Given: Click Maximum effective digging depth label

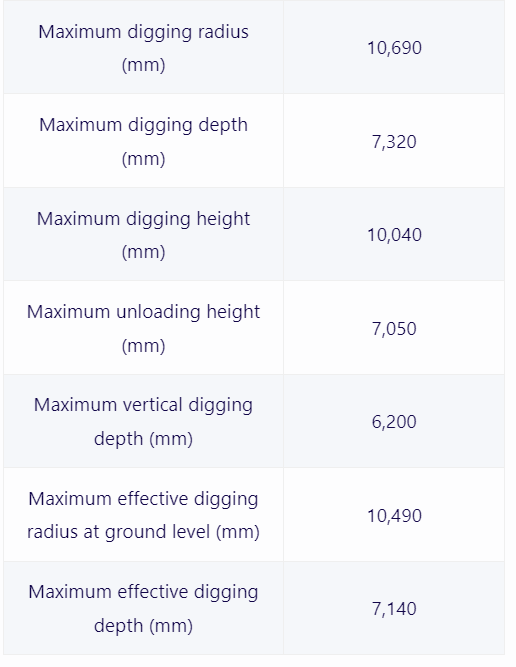Looking at the screenshot, I should (143, 608).
